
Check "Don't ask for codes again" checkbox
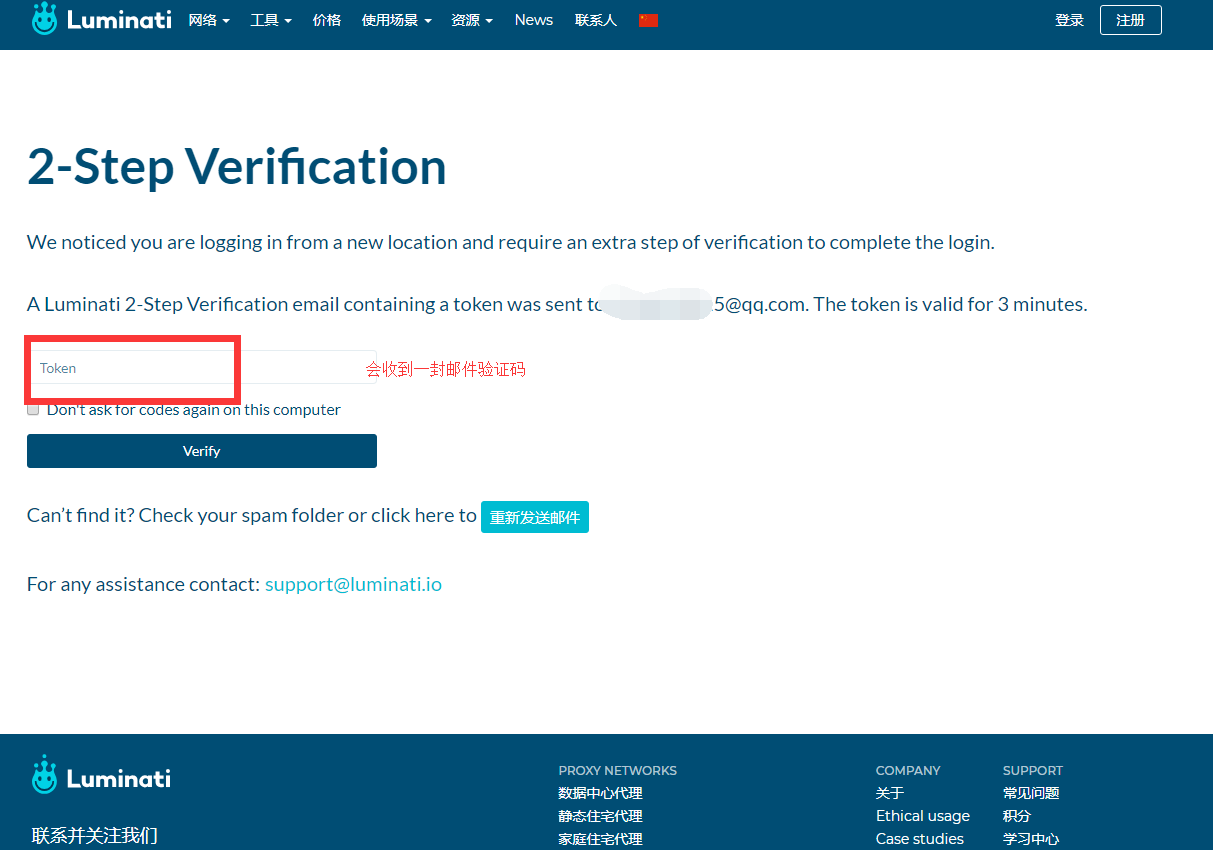point(33,410)
